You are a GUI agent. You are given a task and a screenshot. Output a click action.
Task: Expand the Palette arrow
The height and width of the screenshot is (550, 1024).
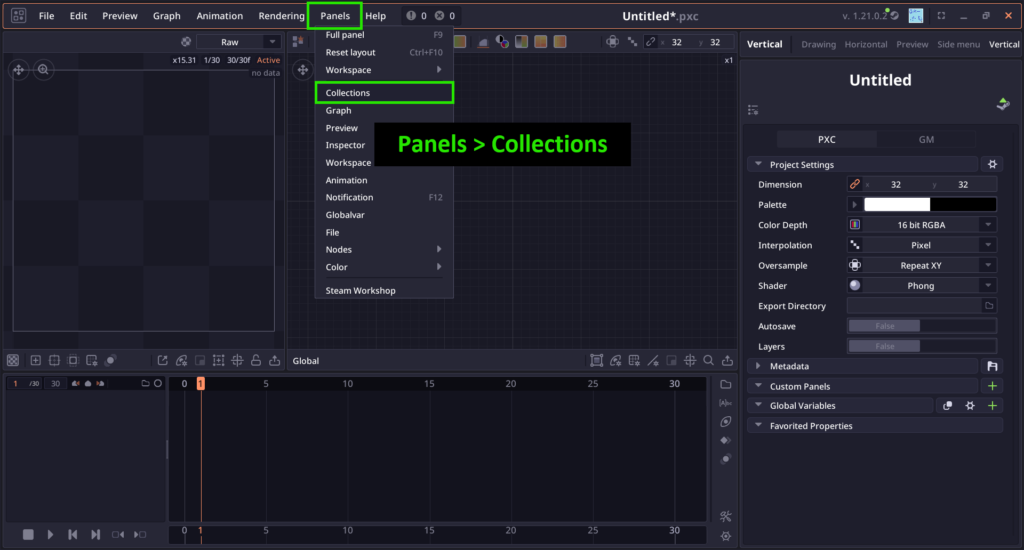[854, 204]
